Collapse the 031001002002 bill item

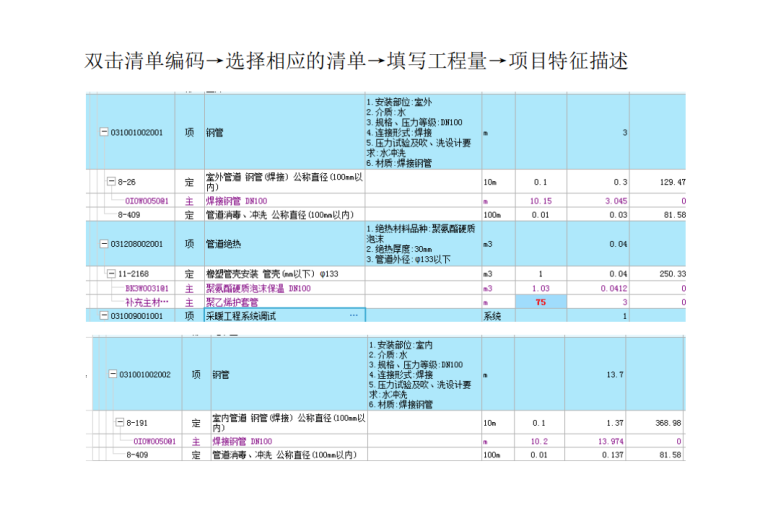[x=114, y=375]
